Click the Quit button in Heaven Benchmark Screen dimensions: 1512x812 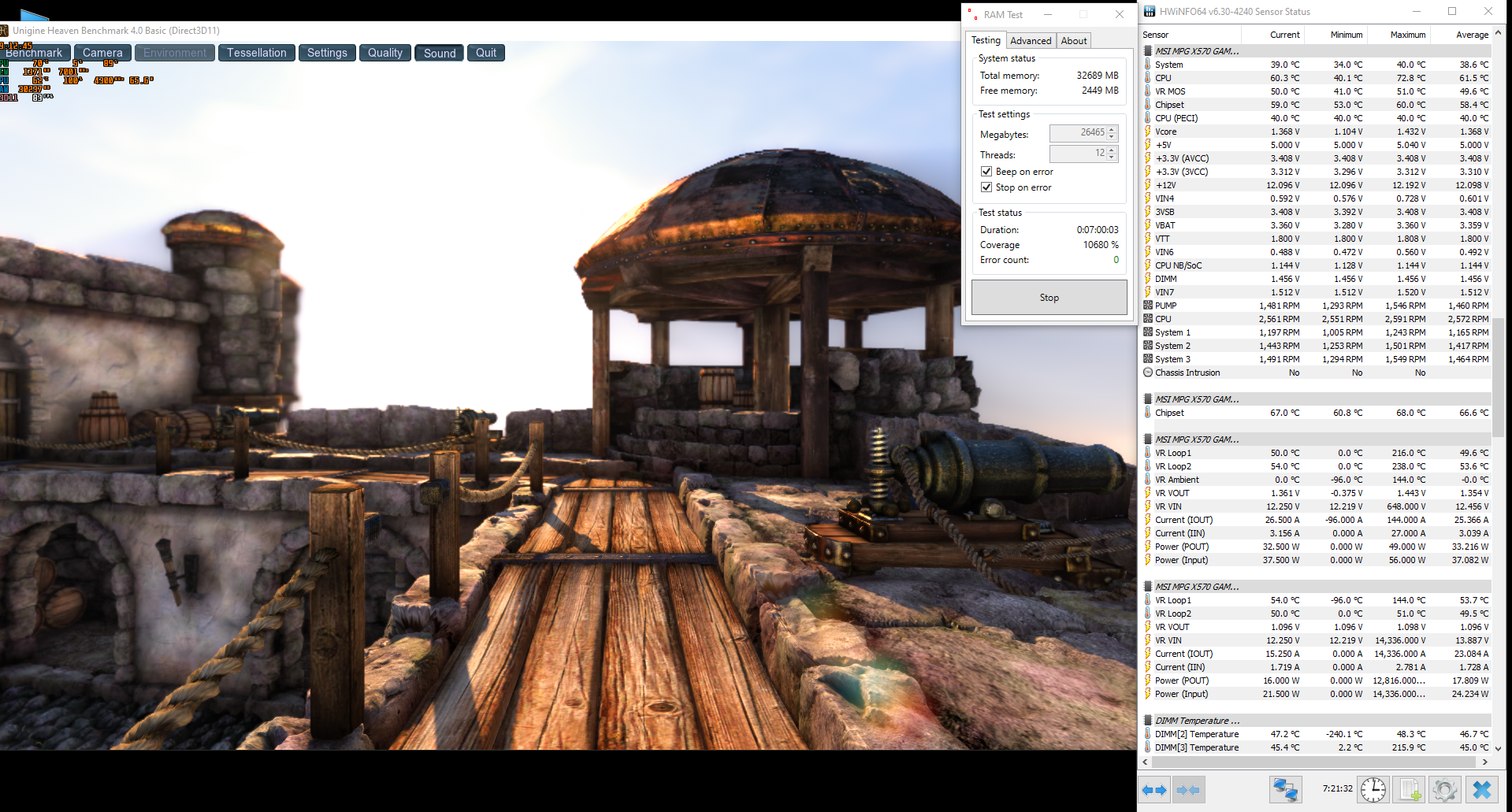coord(485,53)
